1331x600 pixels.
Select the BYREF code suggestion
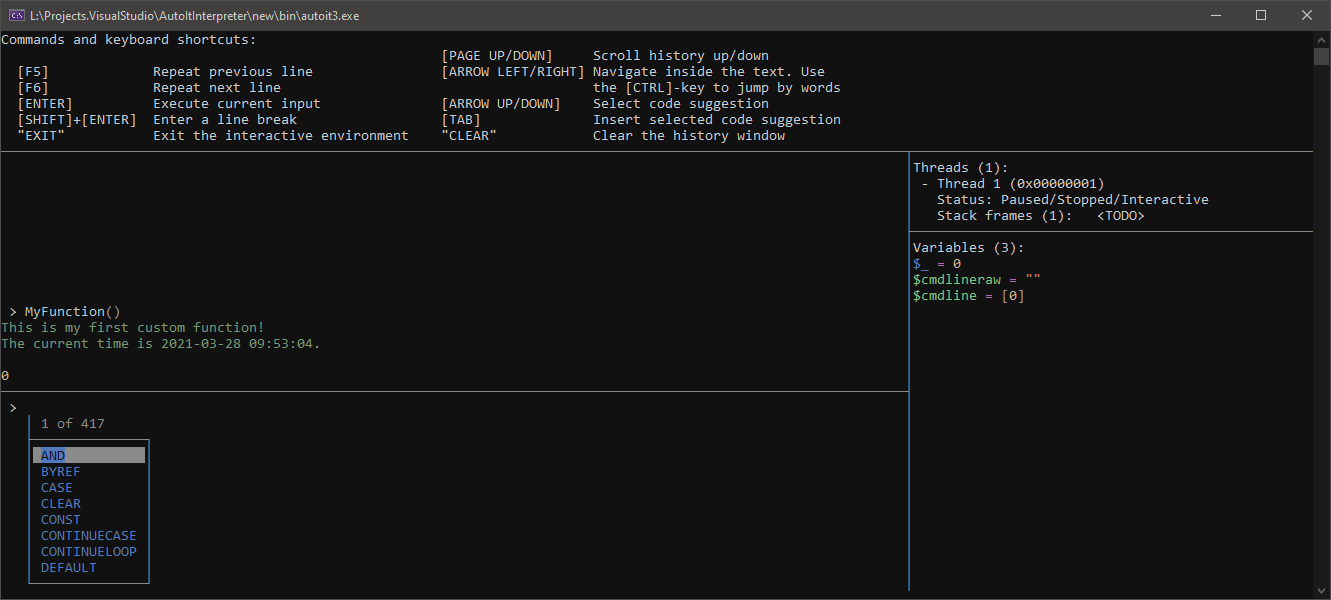pyautogui.click(x=61, y=472)
